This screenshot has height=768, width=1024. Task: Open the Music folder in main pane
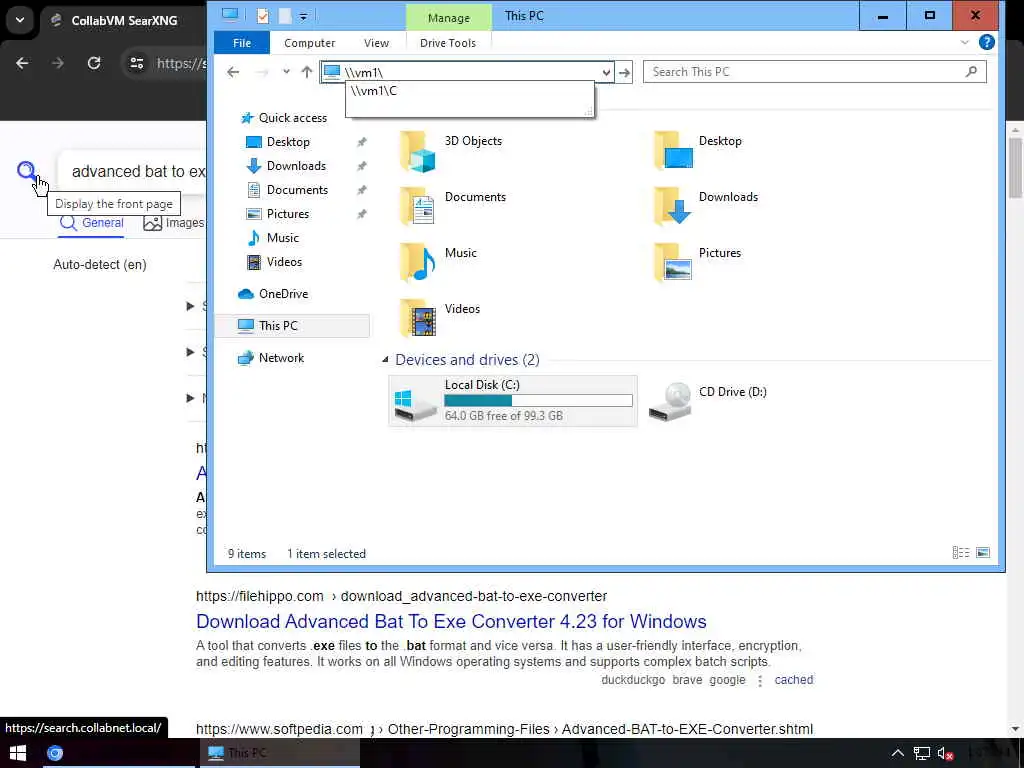(x=417, y=263)
